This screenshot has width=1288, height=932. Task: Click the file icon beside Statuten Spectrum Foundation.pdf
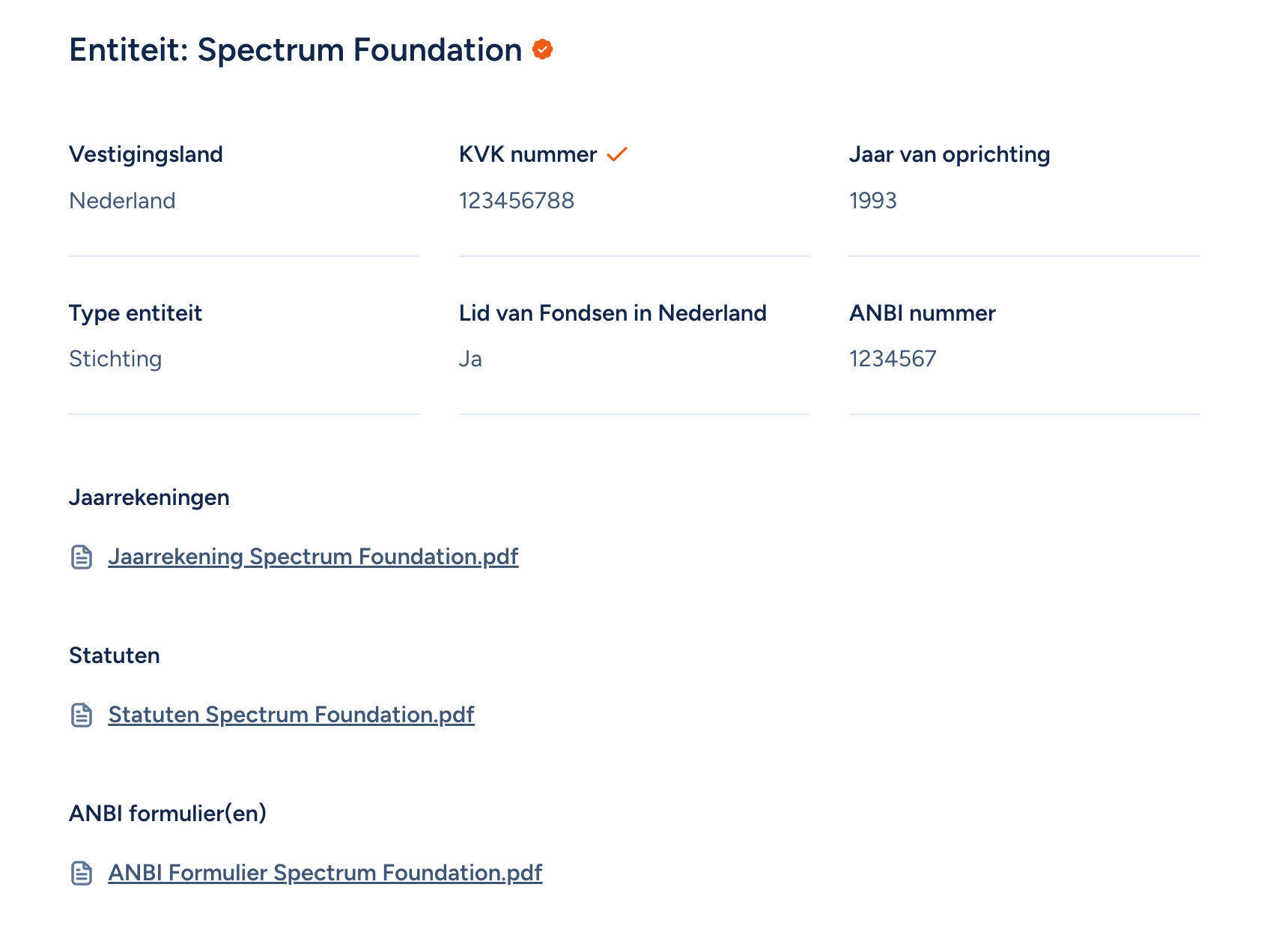coord(81,715)
